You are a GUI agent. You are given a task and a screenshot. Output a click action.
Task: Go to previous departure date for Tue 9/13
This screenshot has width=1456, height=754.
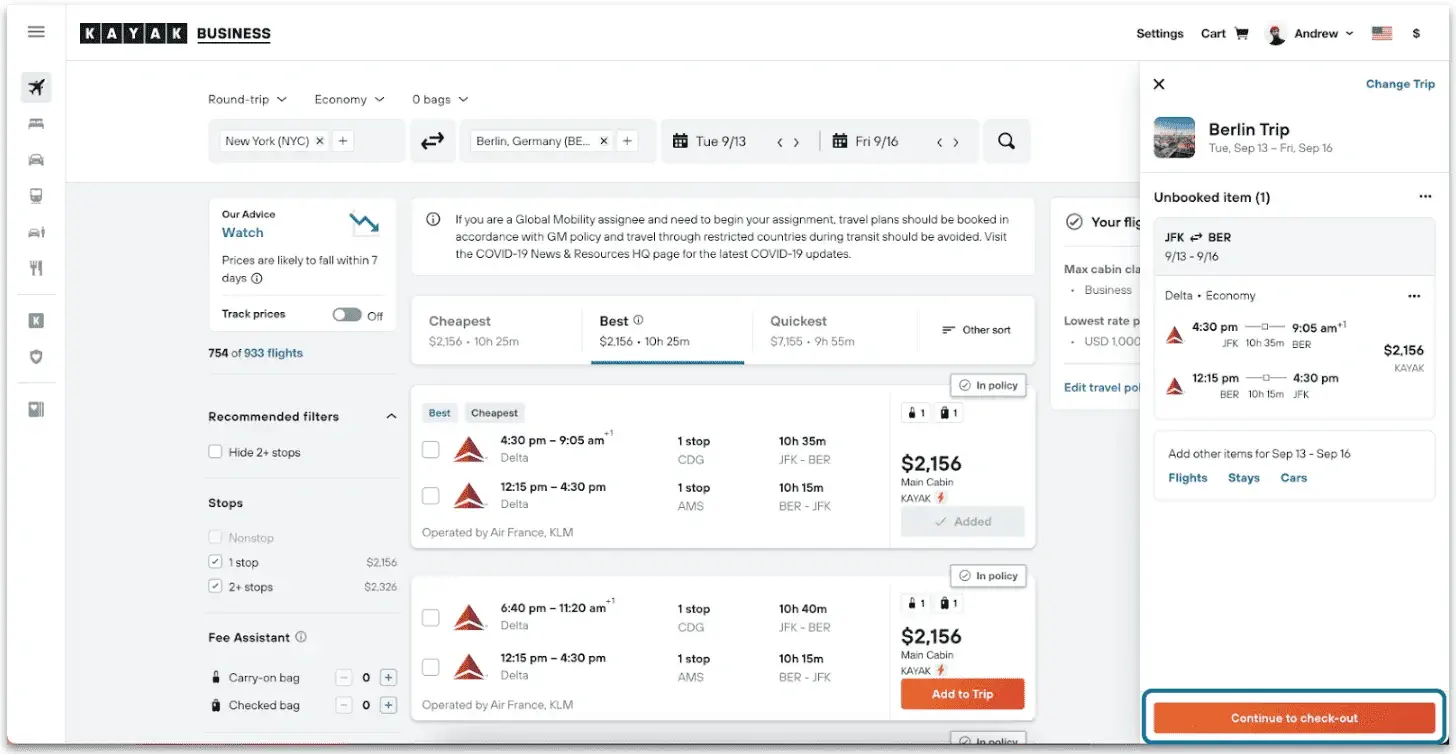click(780, 142)
